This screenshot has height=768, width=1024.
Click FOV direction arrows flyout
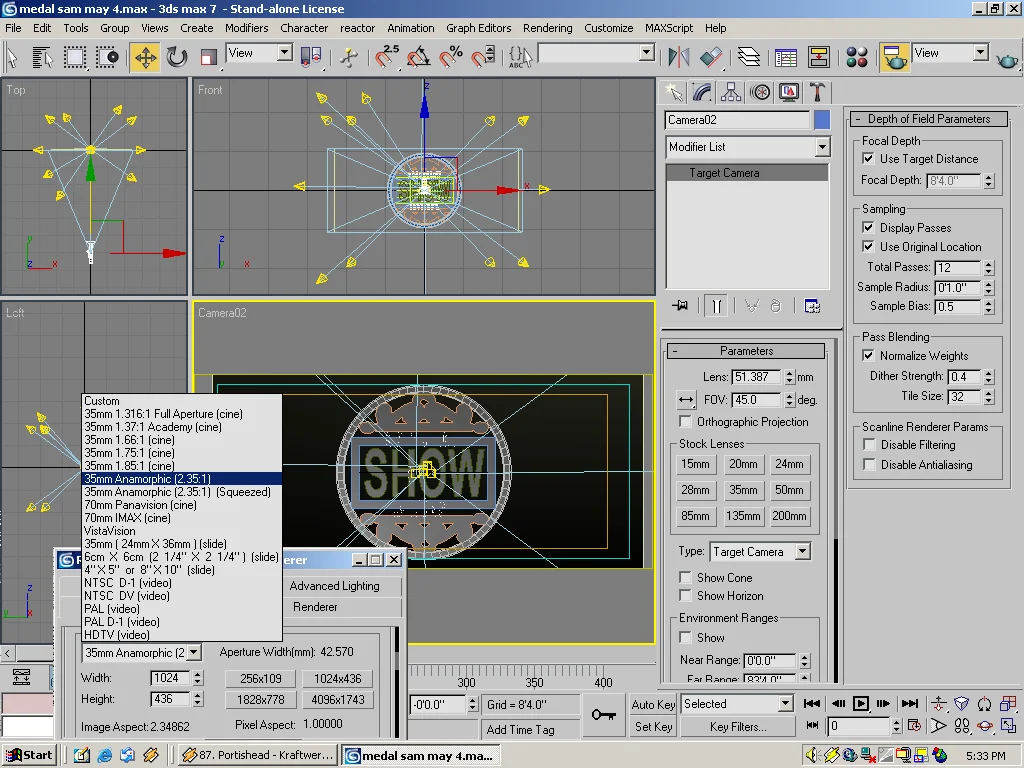(x=685, y=400)
